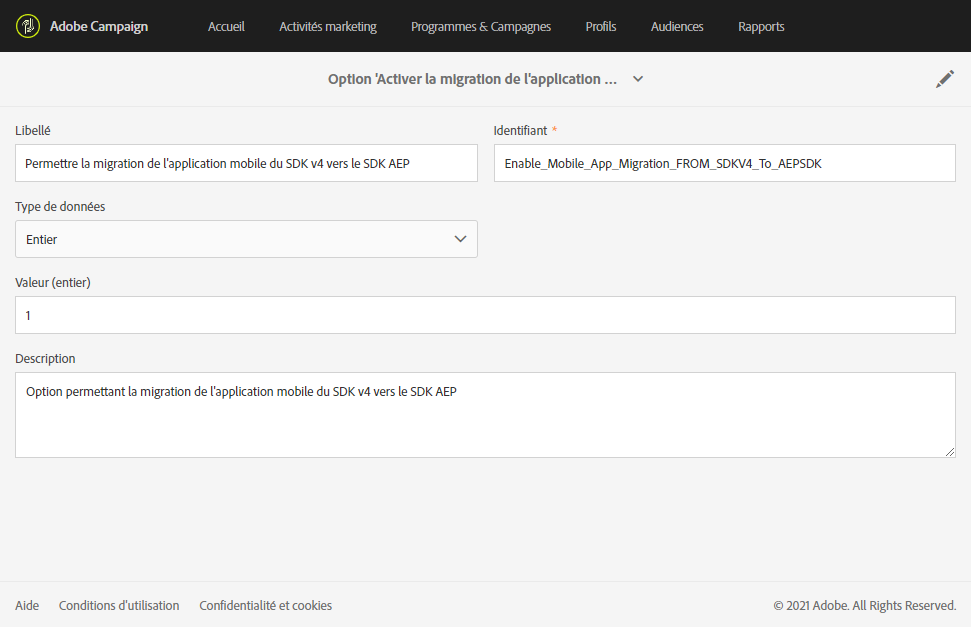
Task: Click the option title heading text
Action: coord(472,79)
